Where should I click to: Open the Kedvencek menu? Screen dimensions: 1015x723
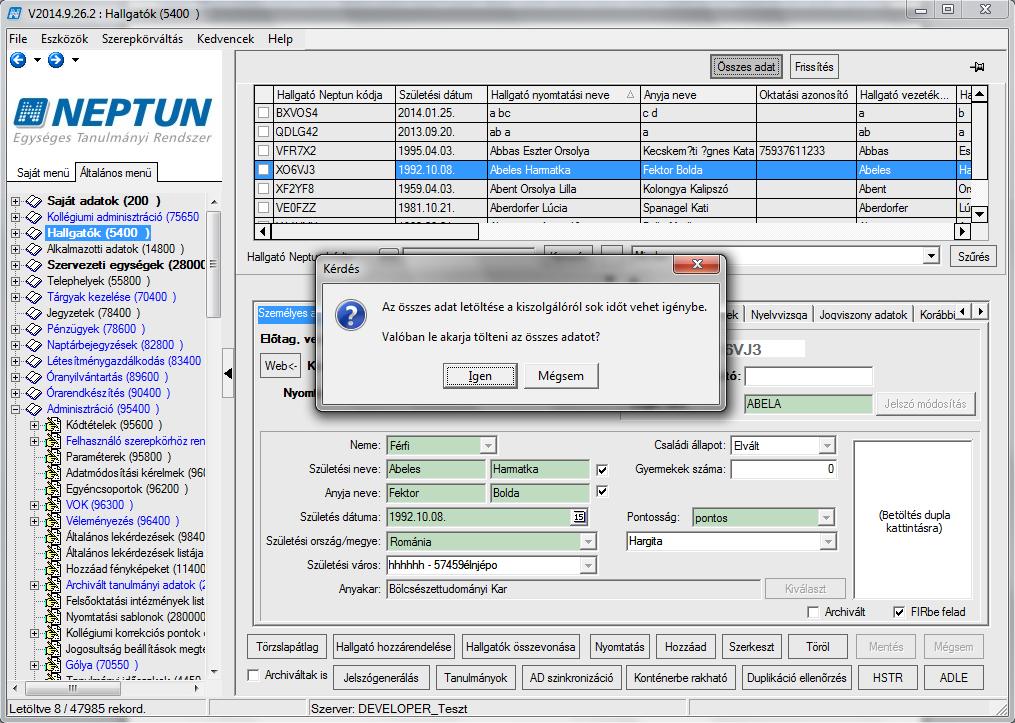coord(225,39)
